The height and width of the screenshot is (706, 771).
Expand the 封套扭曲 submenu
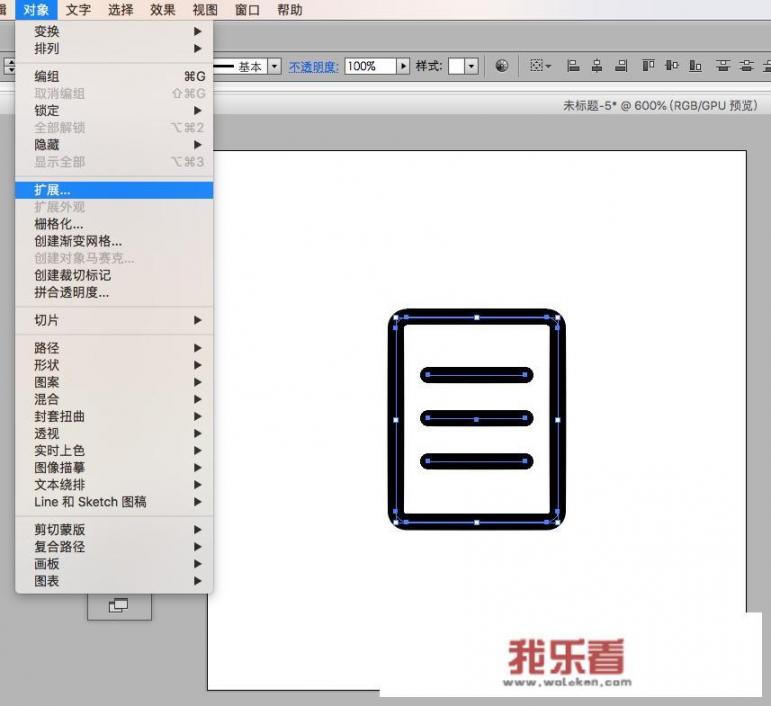(x=114, y=416)
